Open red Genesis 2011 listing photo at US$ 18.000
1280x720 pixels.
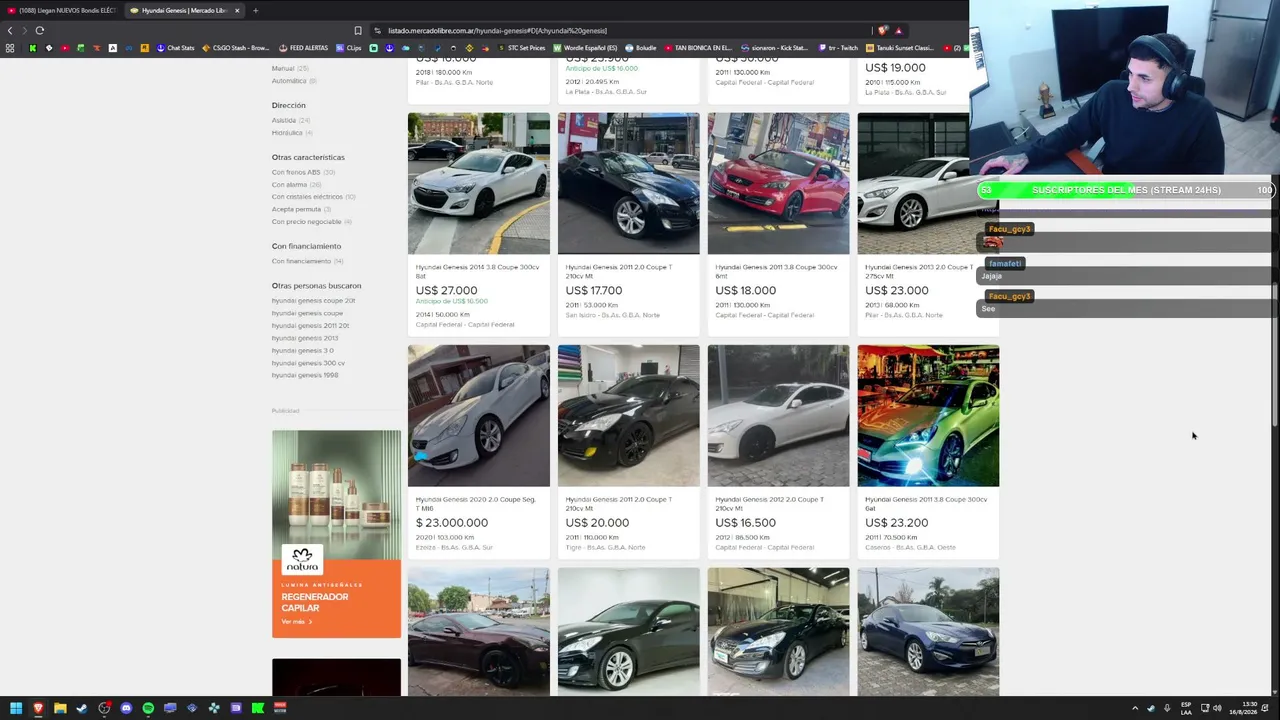click(778, 183)
